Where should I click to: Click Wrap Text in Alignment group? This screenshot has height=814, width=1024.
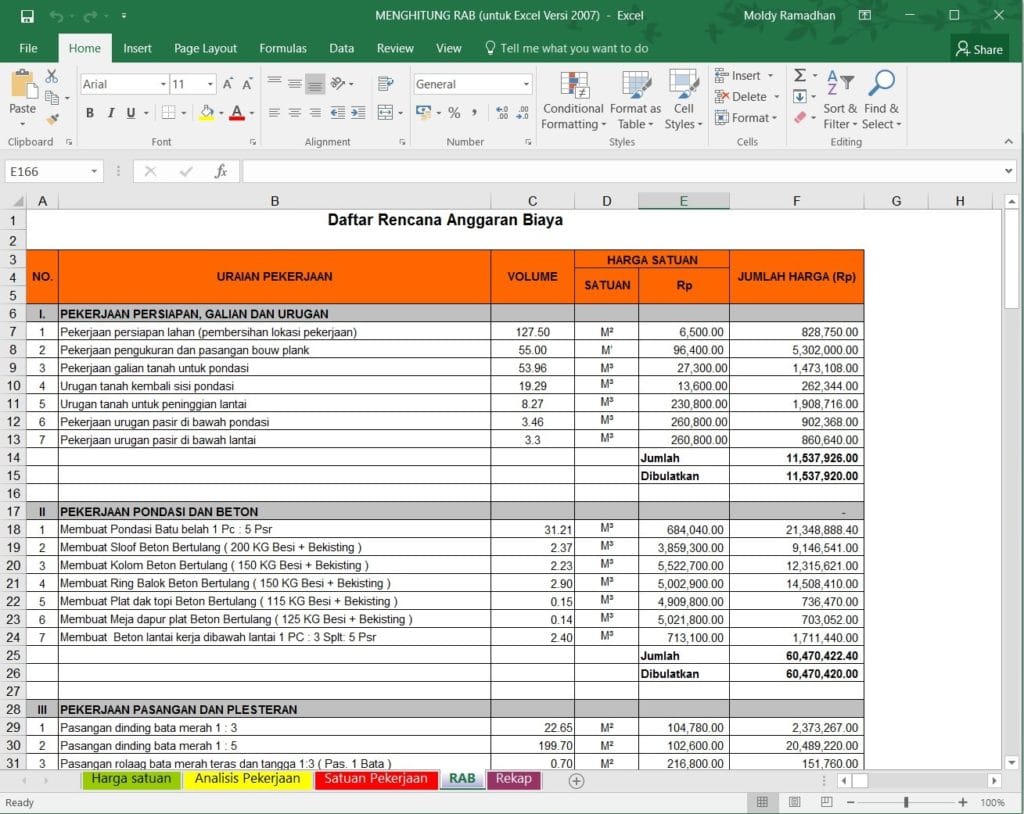386,83
